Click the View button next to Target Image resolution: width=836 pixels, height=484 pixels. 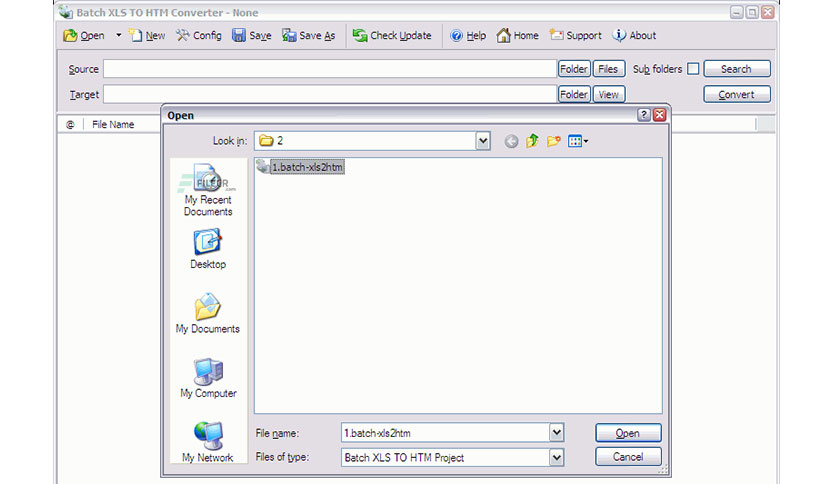(x=608, y=94)
